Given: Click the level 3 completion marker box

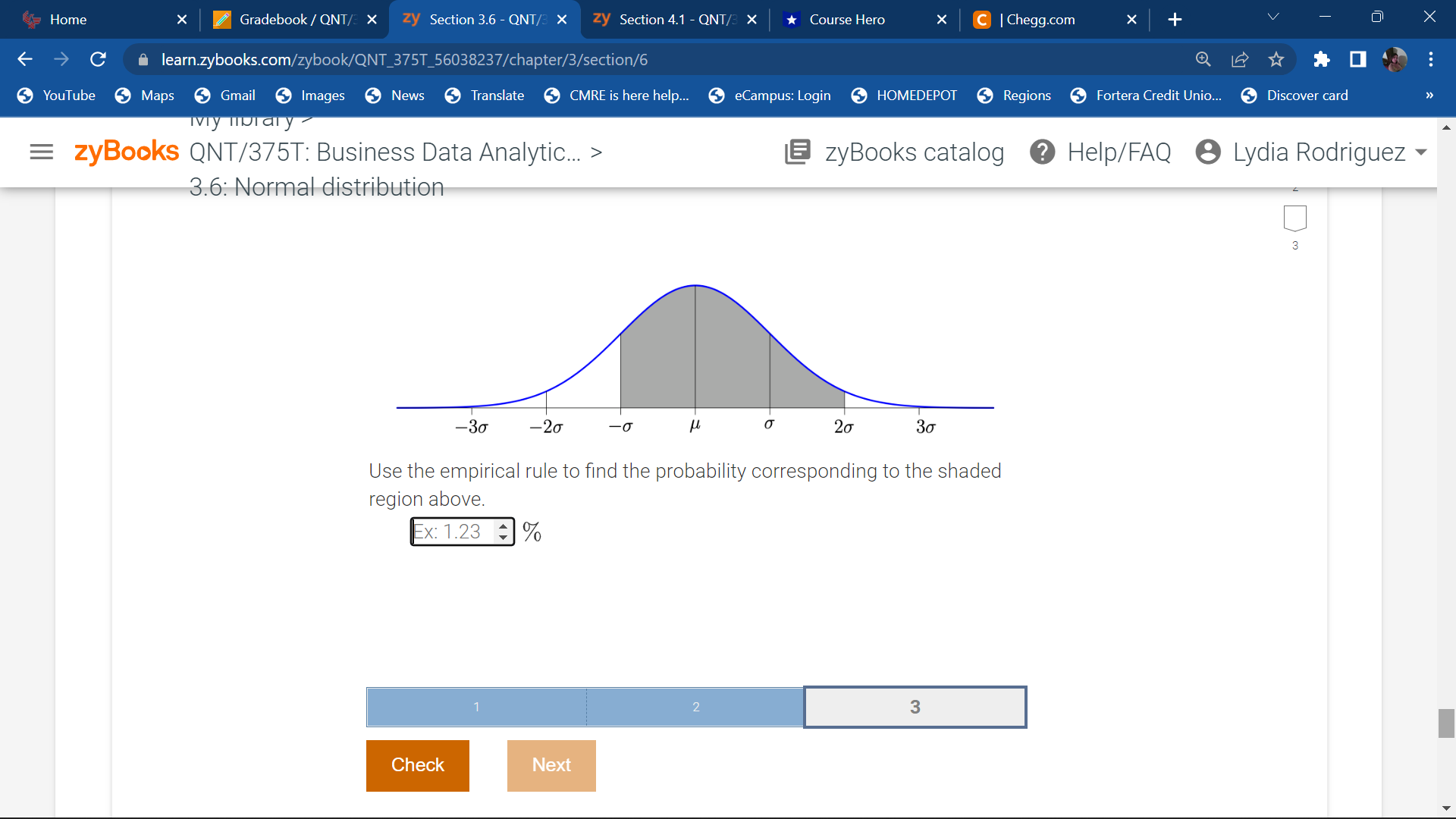Looking at the screenshot, I should [x=1294, y=218].
